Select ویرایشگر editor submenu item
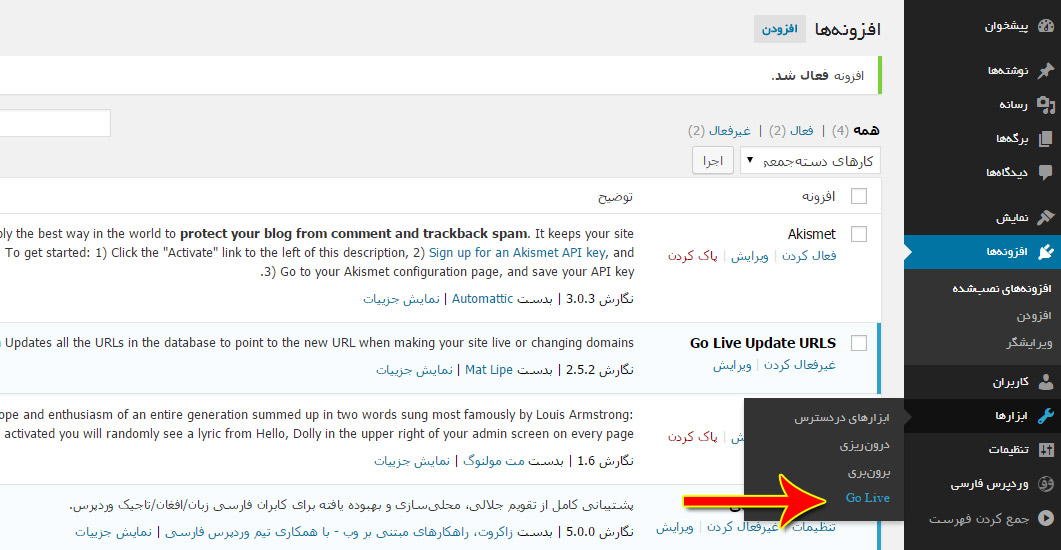 pyautogui.click(x=1029, y=343)
